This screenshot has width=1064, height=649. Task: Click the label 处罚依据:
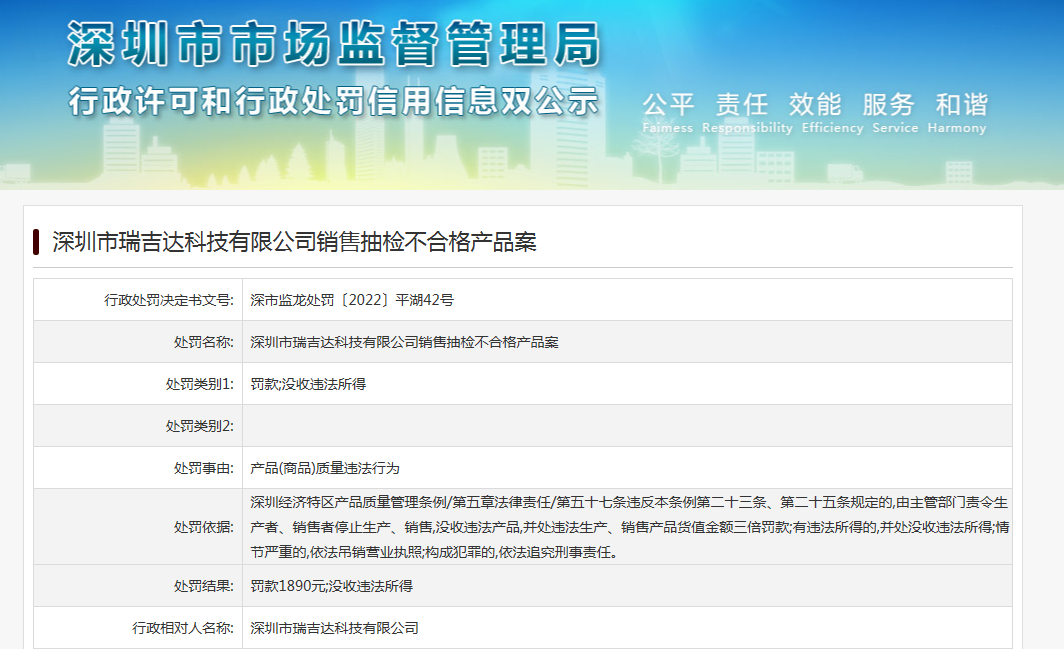(204, 527)
